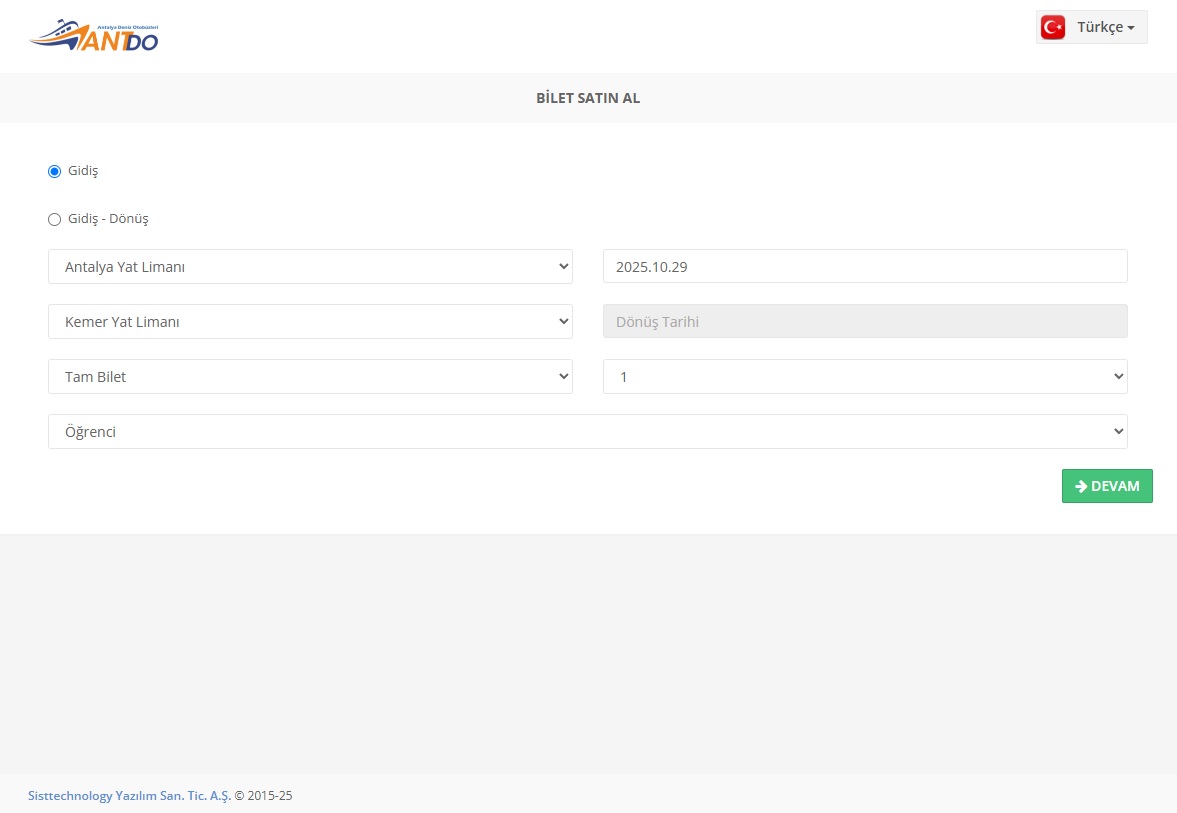The height and width of the screenshot is (813, 1177).
Task: Open the Türkçe language menu
Action: [x=1092, y=27]
